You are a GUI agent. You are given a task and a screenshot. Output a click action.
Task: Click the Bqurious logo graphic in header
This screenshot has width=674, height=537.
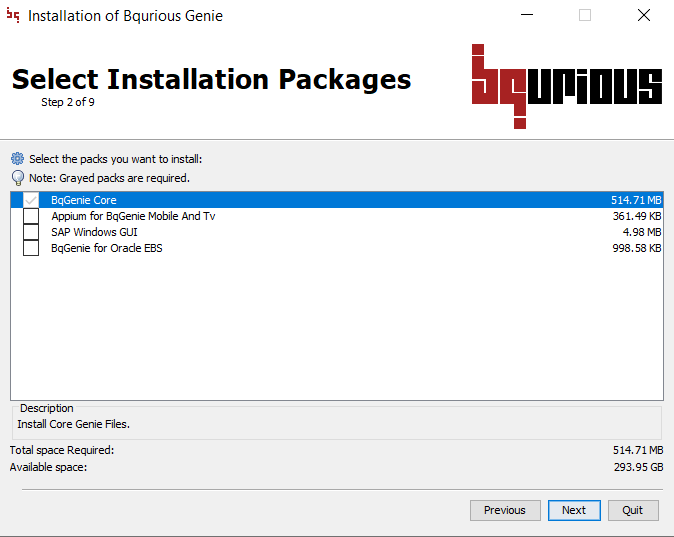tap(567, 86)
